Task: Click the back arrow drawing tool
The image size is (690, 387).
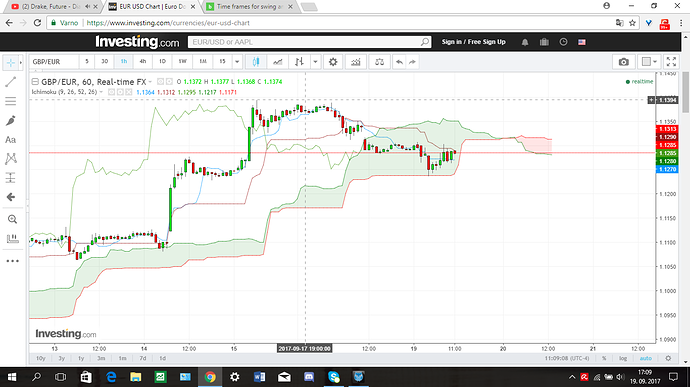Action: coord(11,197)
